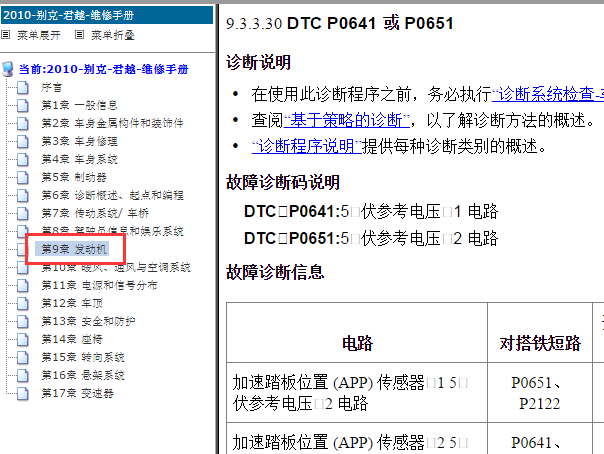Collapse all menus with 菜单折叠
604x454 pixels.
(112, 35)
